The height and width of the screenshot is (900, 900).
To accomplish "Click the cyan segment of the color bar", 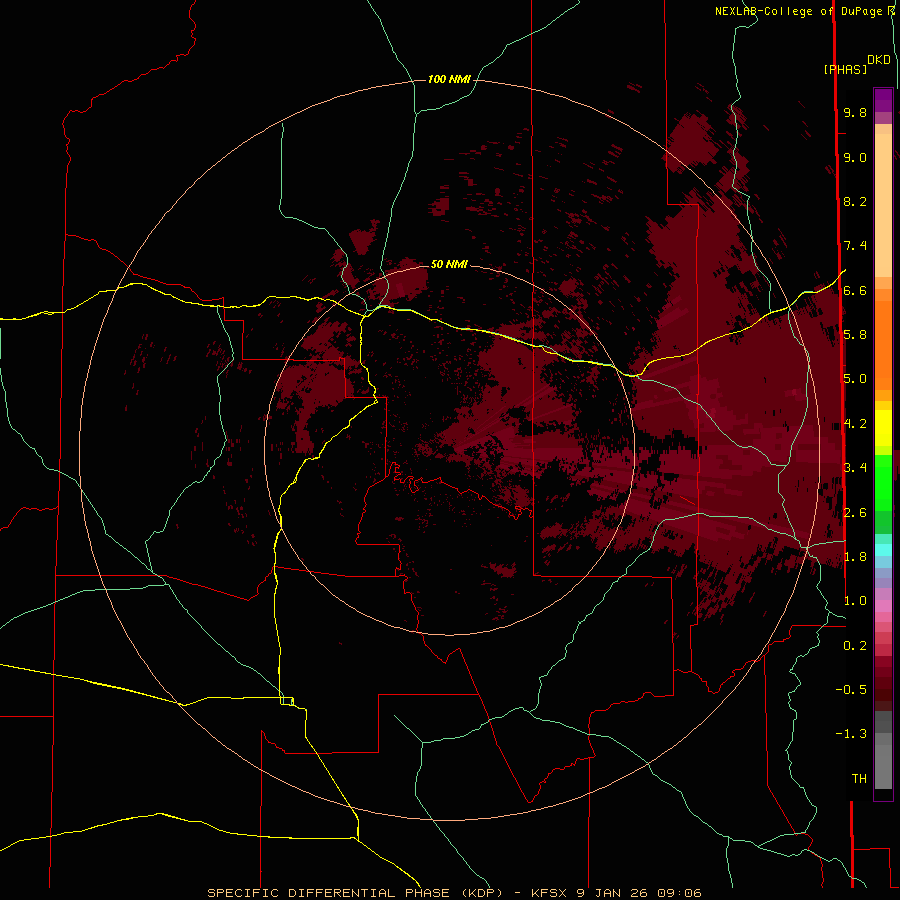I will click(883, 550).
